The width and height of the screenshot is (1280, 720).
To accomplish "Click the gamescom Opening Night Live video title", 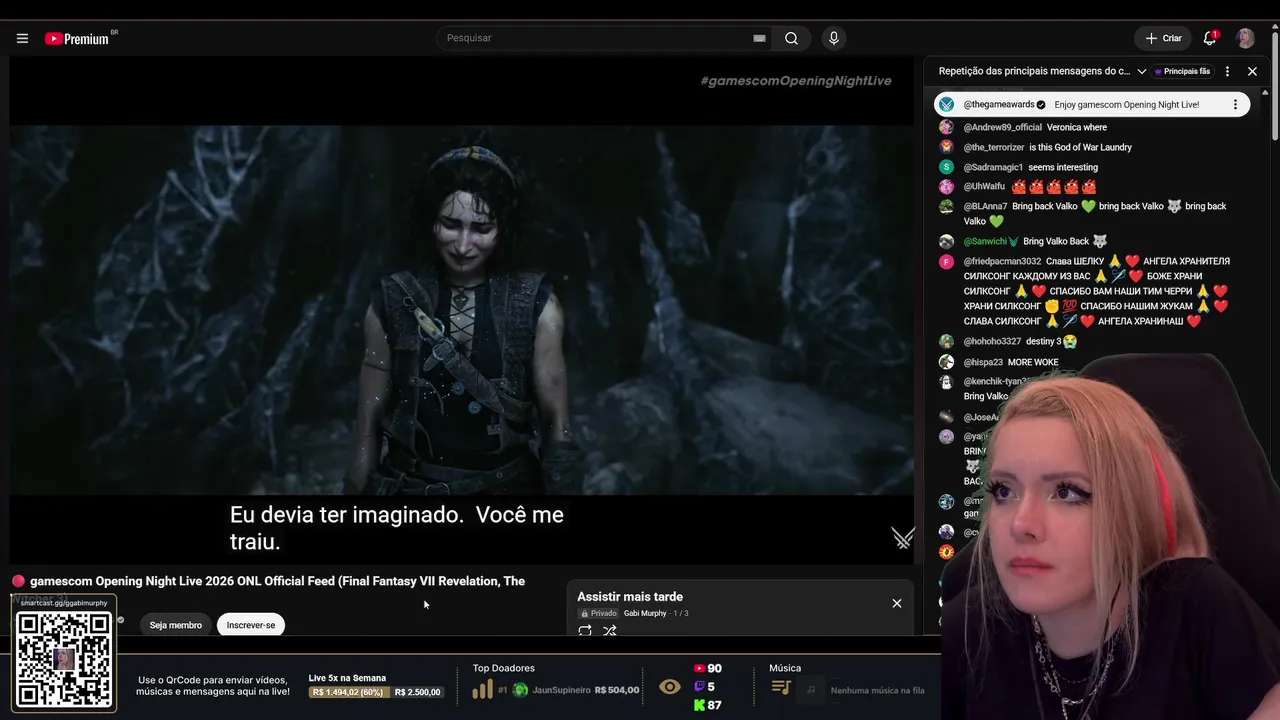I will click(277, 581).
